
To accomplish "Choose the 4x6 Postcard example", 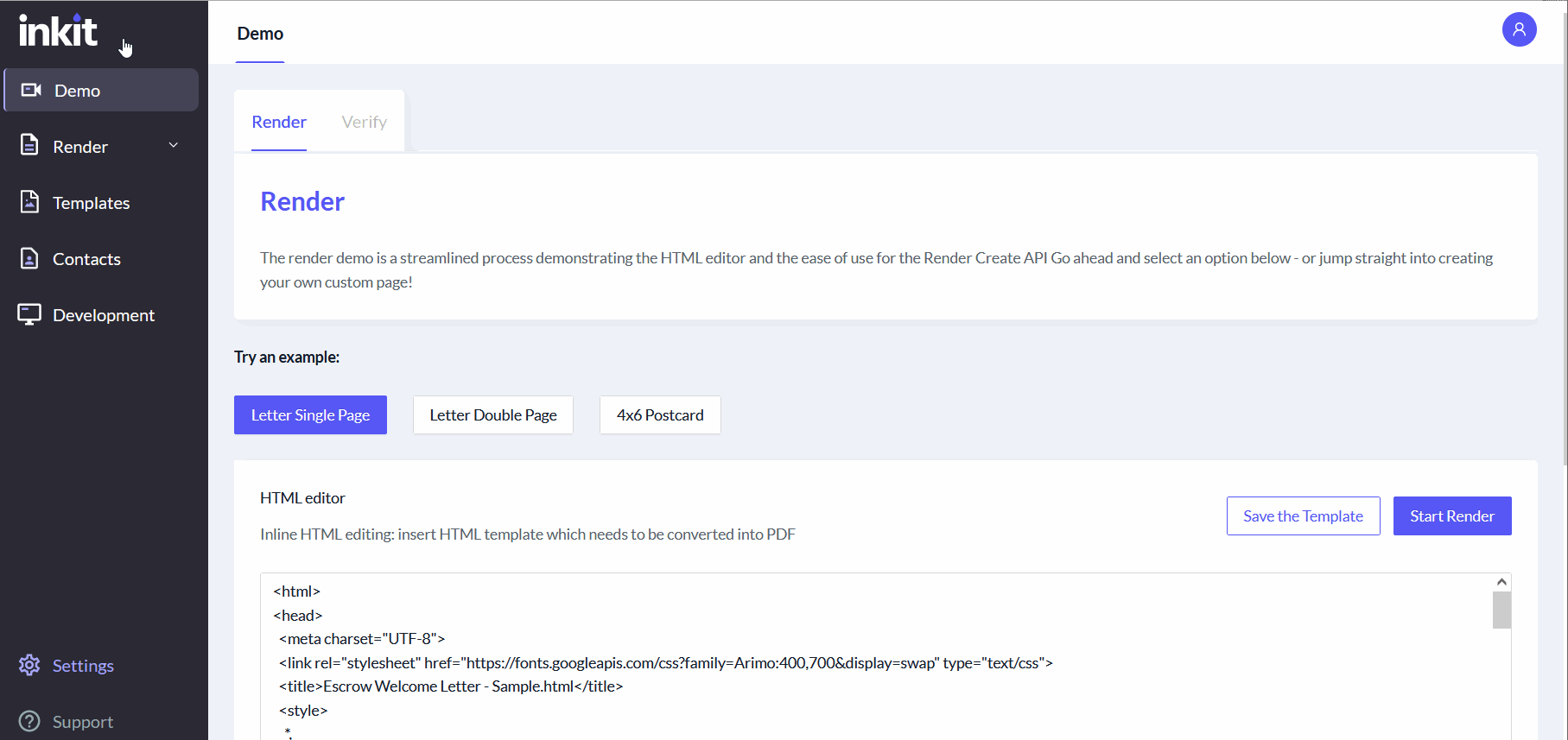I will [x=660, y=414].
